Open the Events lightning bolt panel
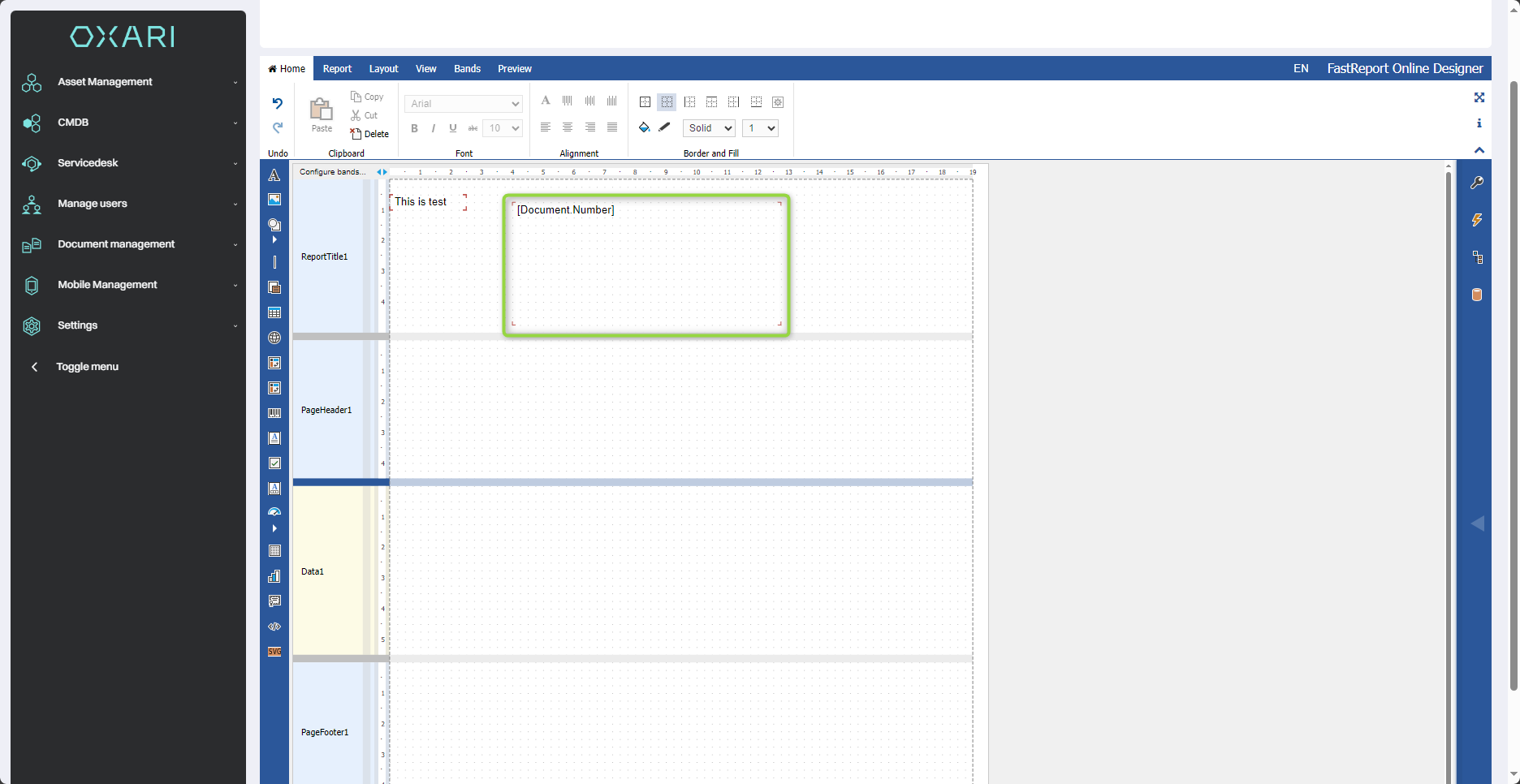Viewport: 1520px width, 784px height. click(x=1477, y=220)
